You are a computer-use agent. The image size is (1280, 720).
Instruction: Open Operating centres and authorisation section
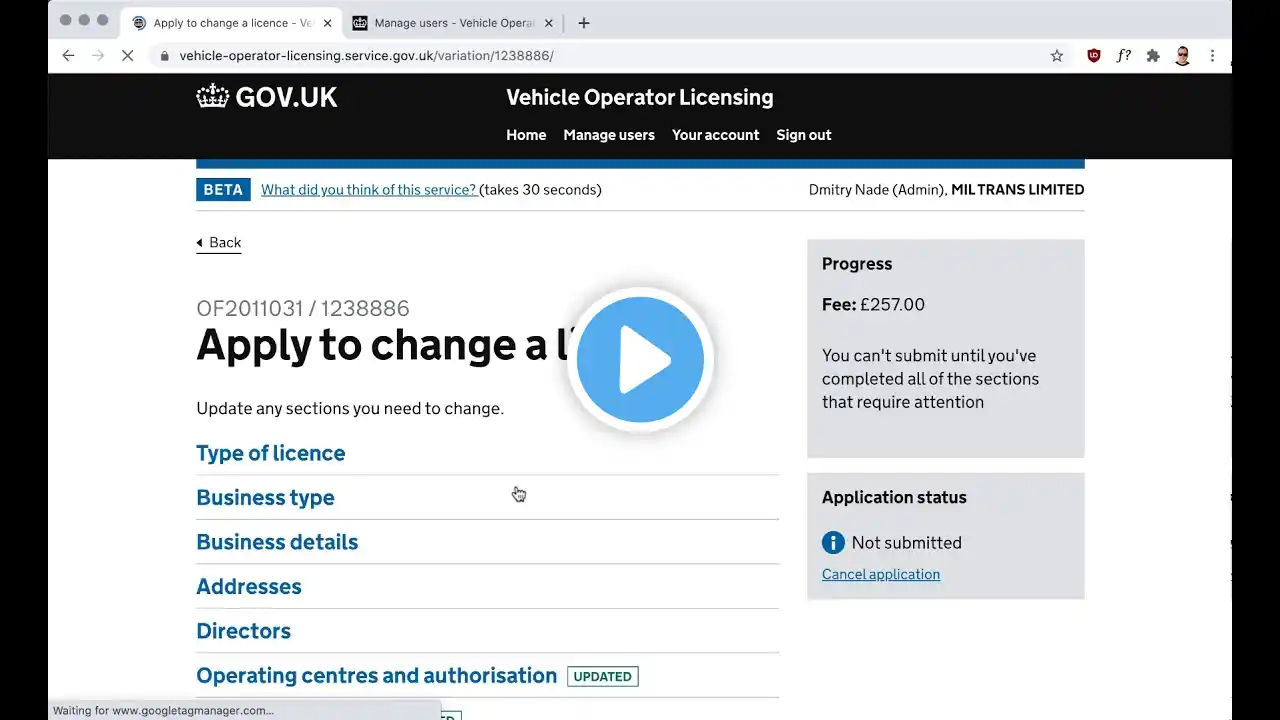376,675
